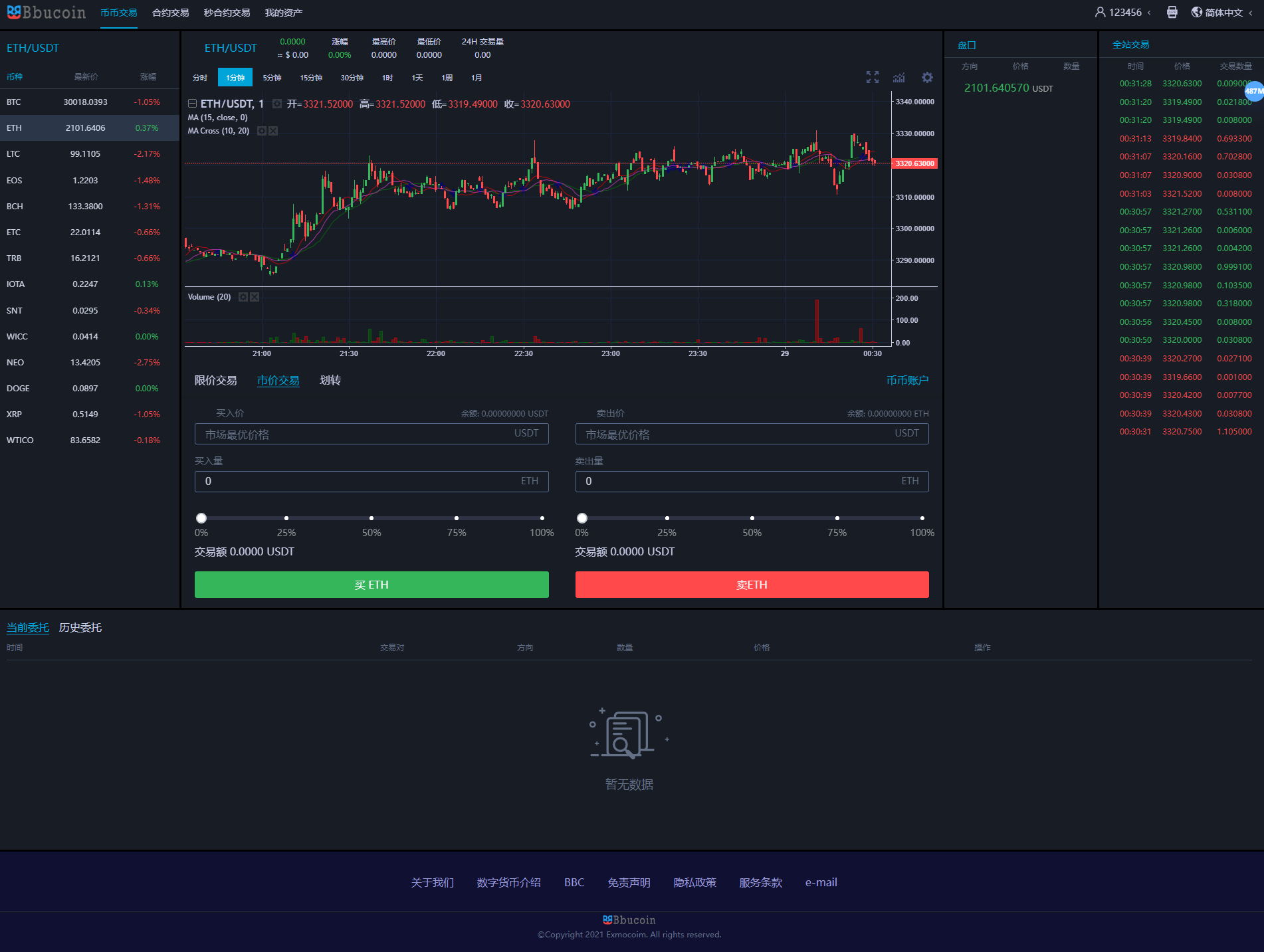Expand the 123456 user account menu
The height and width of the screenshot is (952, 1264).
click(x=1124, y=13)
